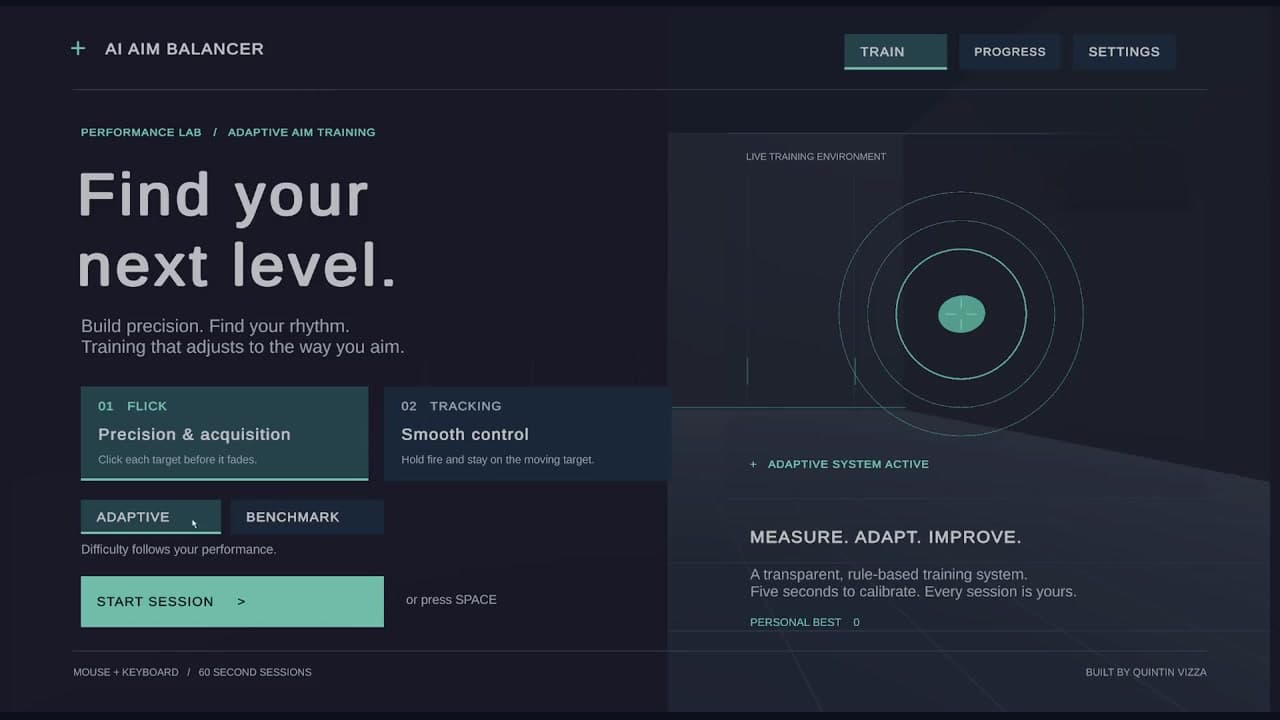Click the plus icon beside Adaptive System Active
Image resolution: width=1280 pixels, height=720 pixels.
(754, 464)
